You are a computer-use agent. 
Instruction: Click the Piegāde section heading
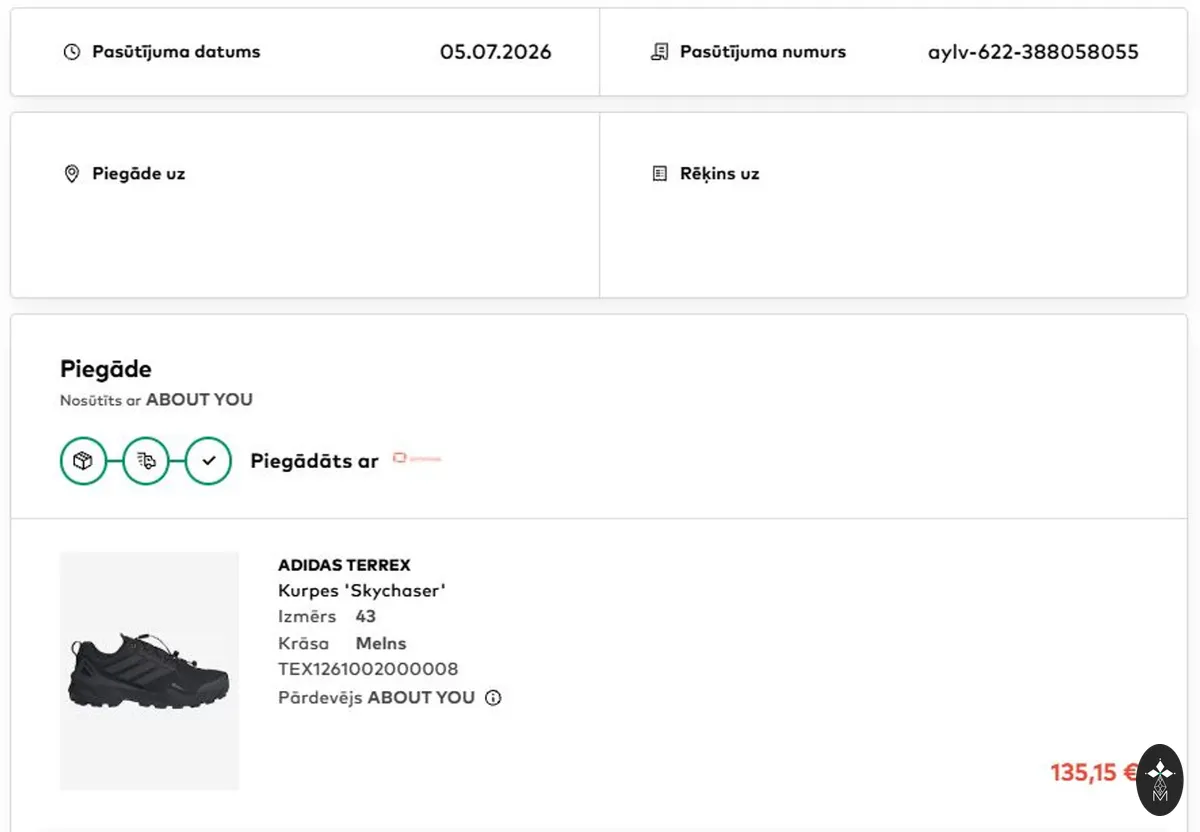coord(106,369)
